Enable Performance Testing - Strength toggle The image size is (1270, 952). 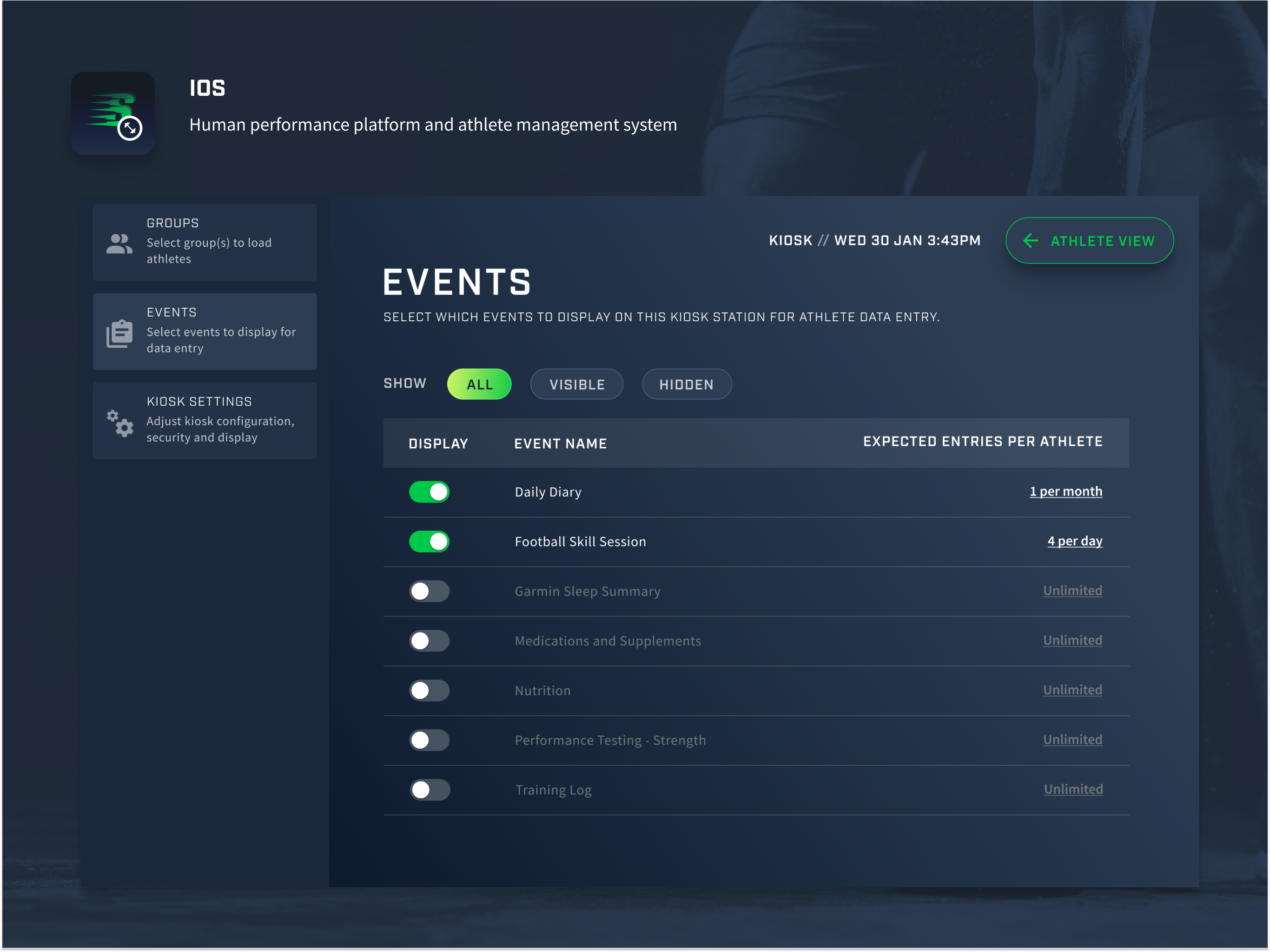[x=430, y=740]
